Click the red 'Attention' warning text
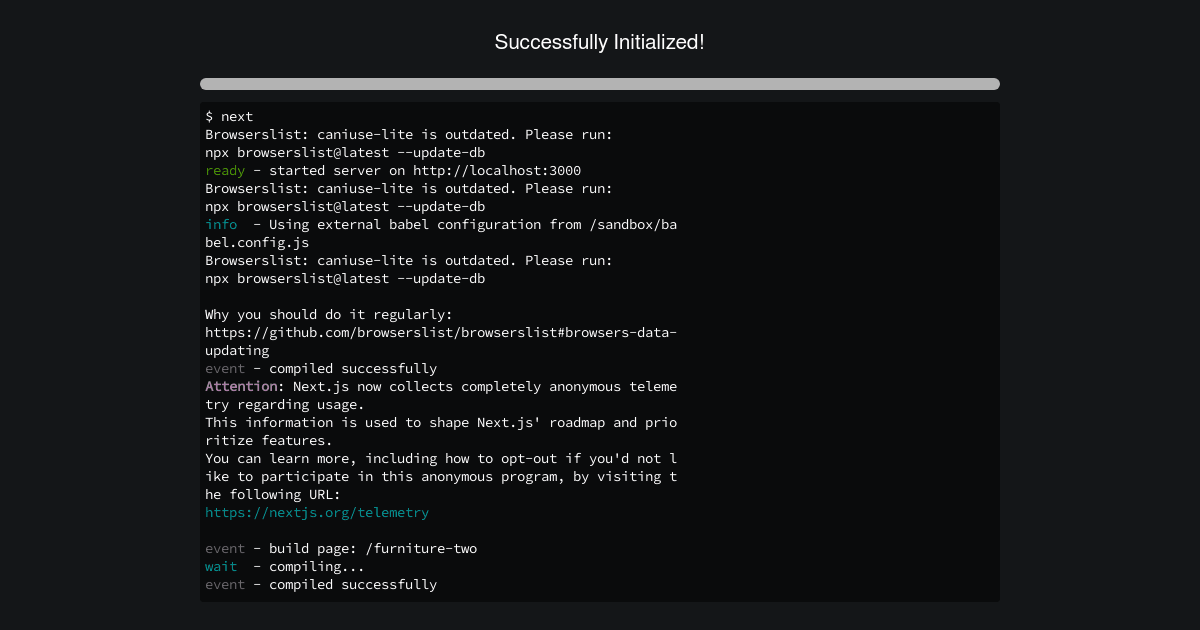 pos(240,386)
